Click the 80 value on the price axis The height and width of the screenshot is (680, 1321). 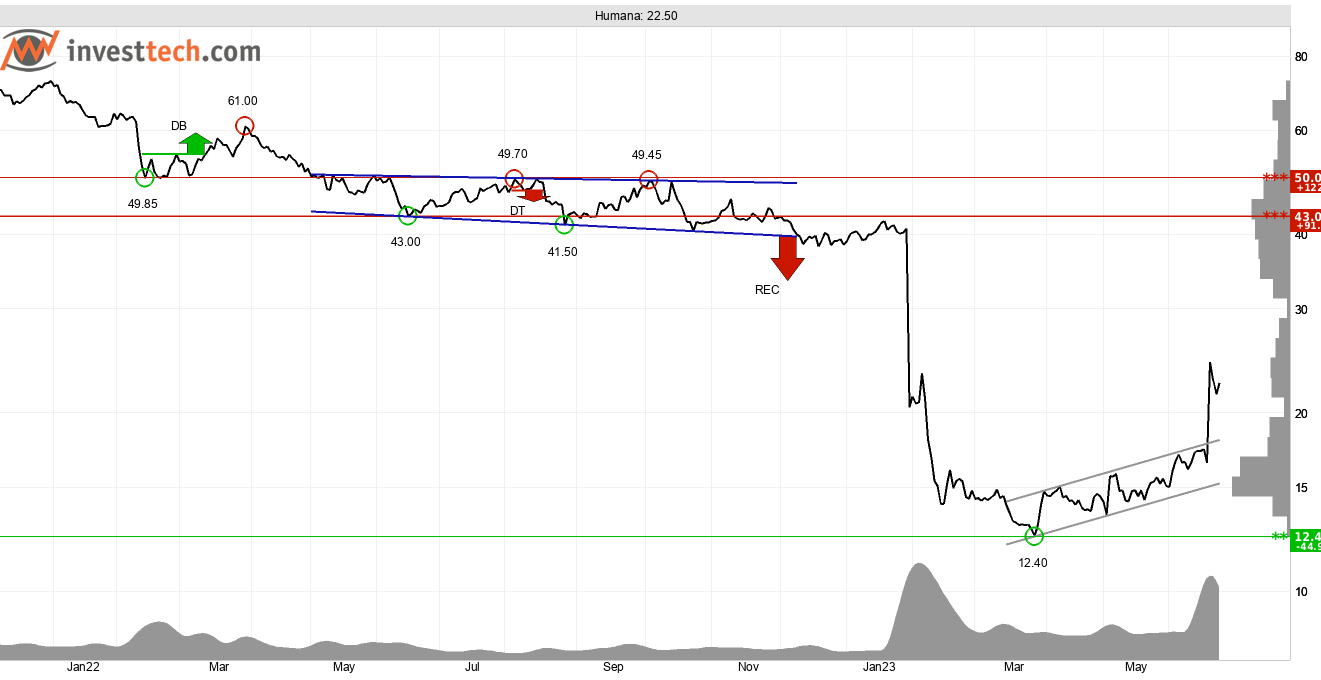pos(1301,57)
